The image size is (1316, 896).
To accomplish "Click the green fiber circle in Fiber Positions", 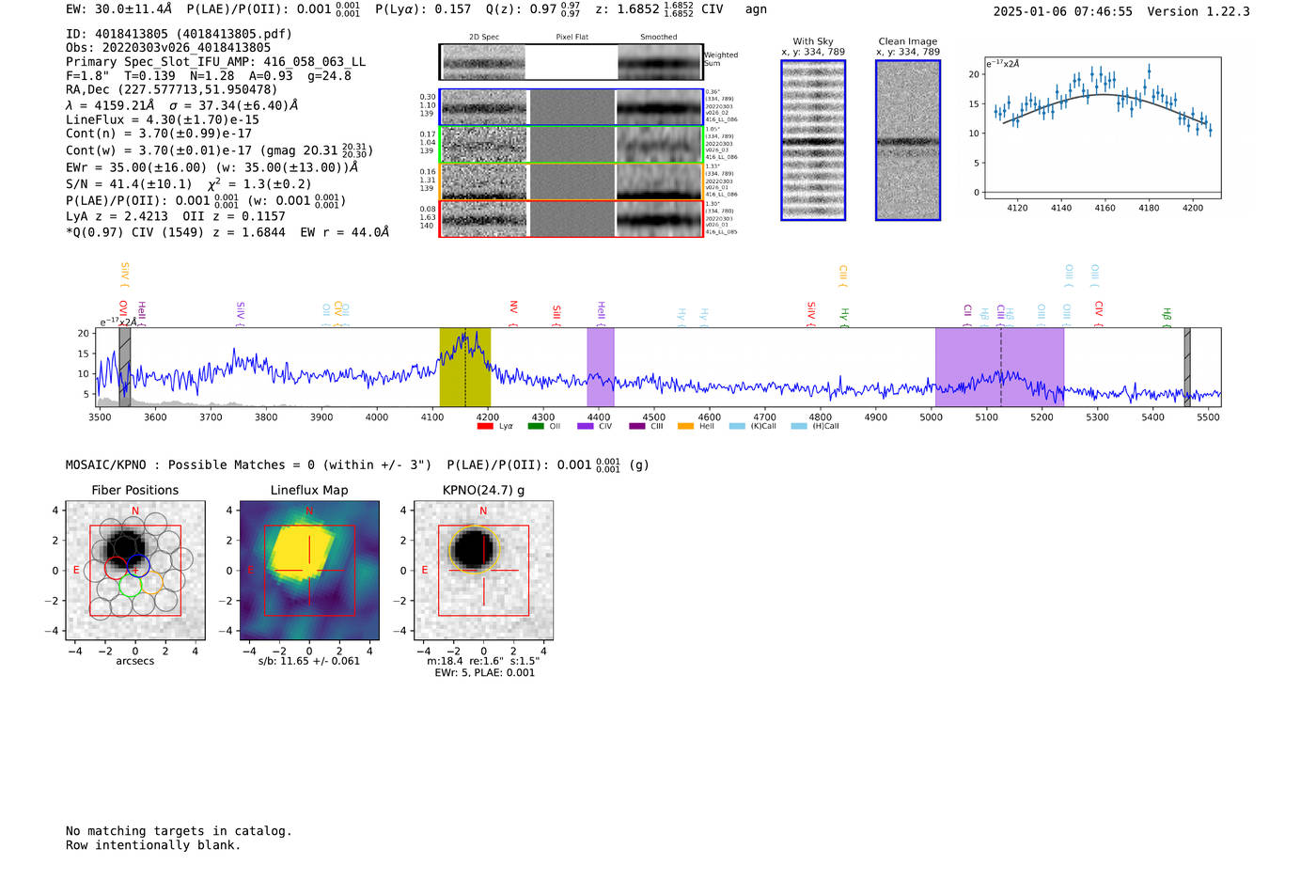I will 130,586.
